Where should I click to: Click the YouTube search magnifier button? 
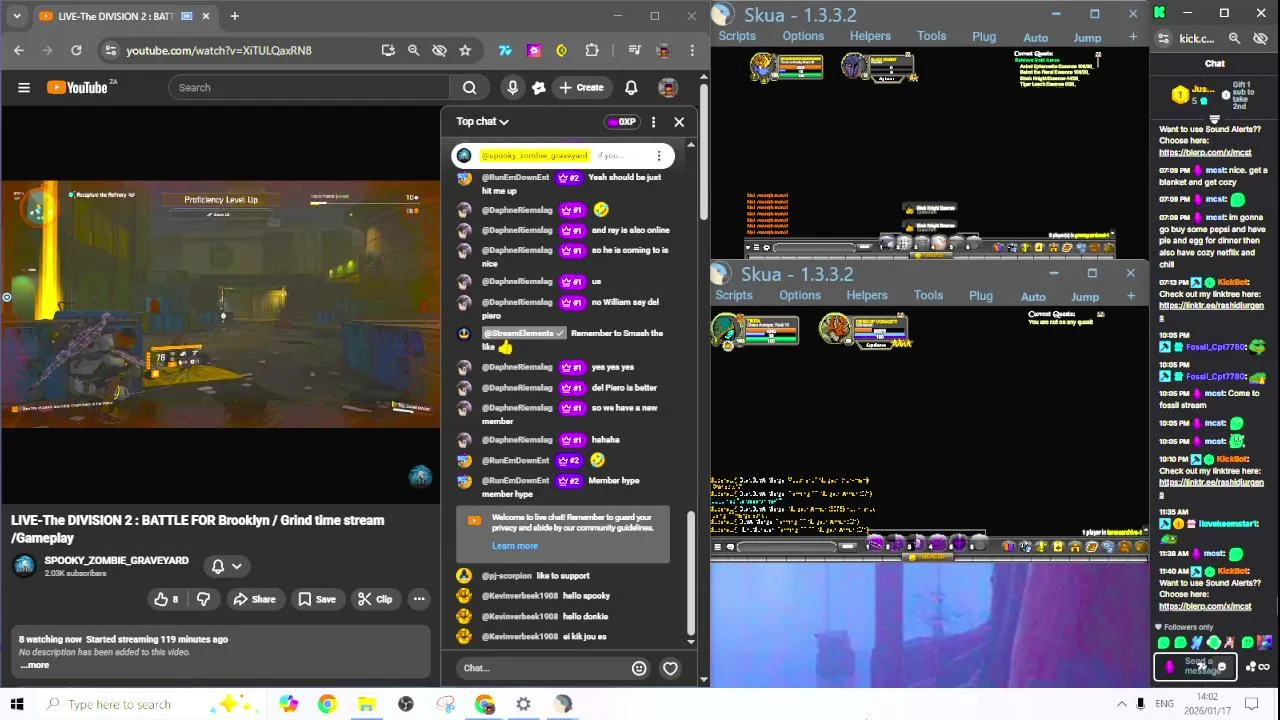click(x=469, y=87)
